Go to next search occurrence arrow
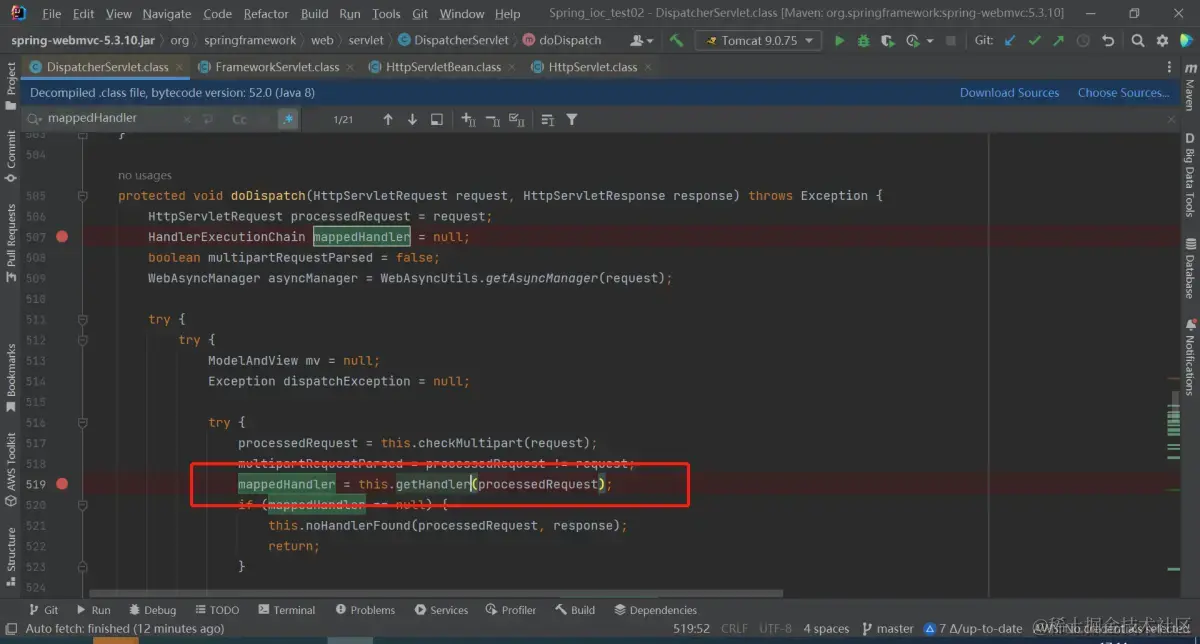The height and width of the screenshot is (644, 1200). click(412, 119)
